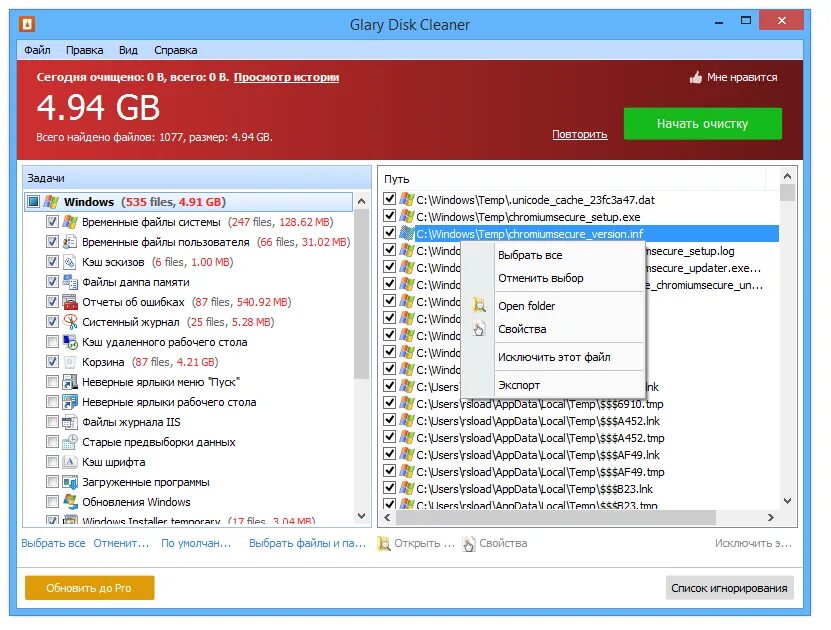This screenshot has height=630, width=831.
Task: Open 'Список игнорирования' button
Action: pyautogui.click(x=729, y=588)
